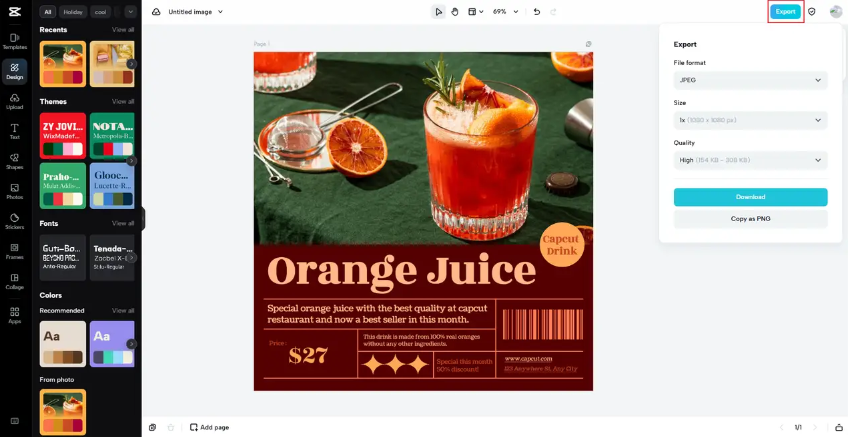Screen dimensions: 848x437
Task: Apply the beige brown Aa color palette
Action: (x=63, y=344)
